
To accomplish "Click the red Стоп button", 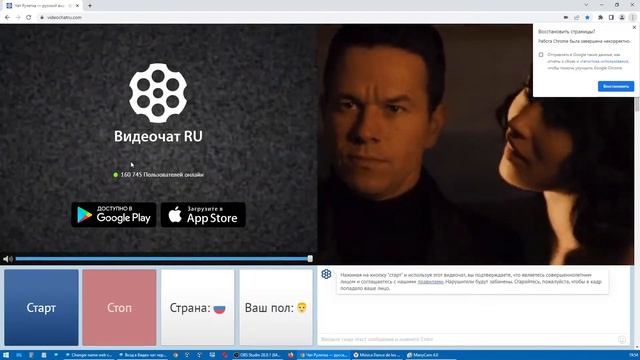I will 119,307.
